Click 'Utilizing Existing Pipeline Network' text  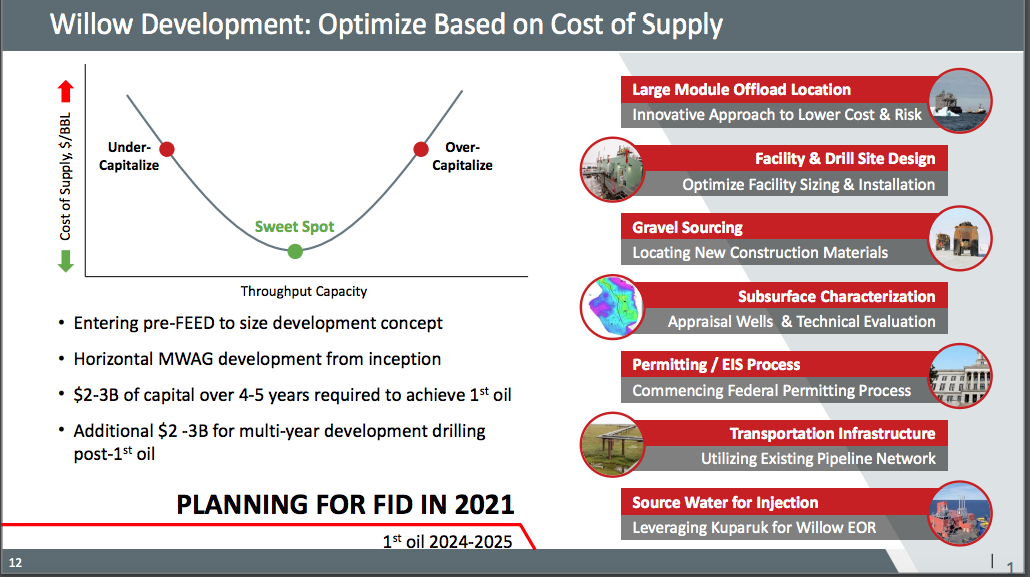(818, 459)
